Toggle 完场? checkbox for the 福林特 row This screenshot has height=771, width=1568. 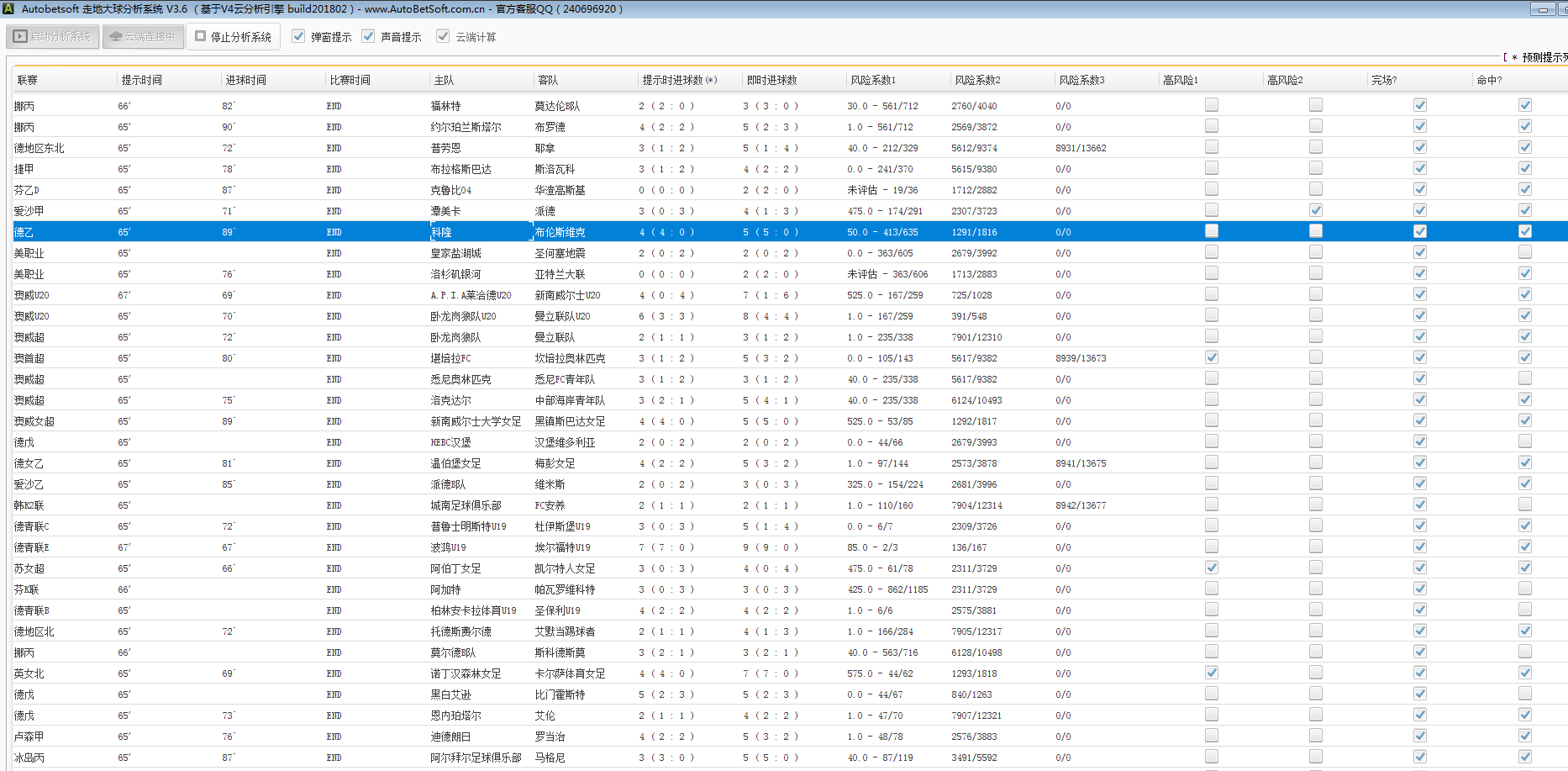[1419, 105]
